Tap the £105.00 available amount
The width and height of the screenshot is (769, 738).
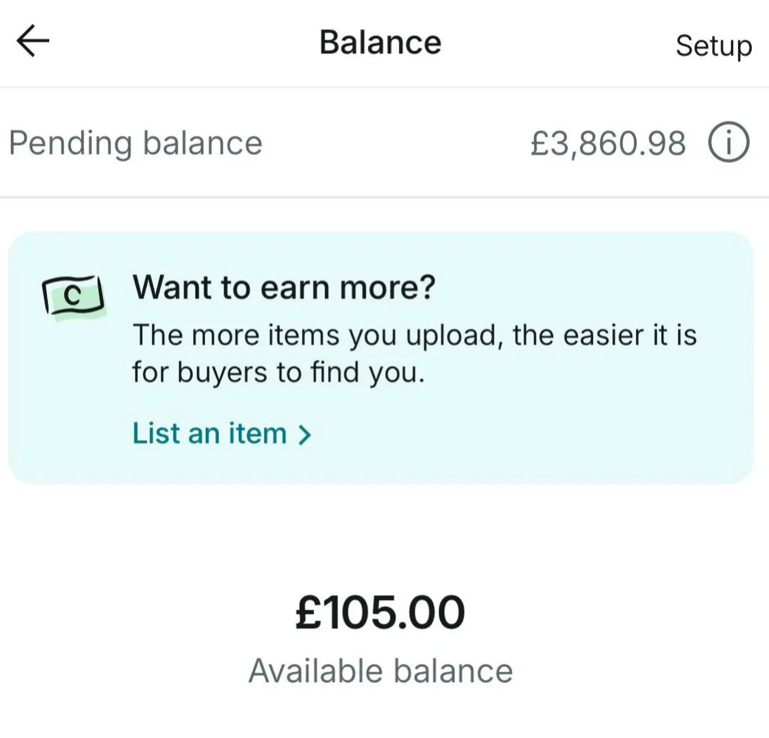tap(380, 612)
